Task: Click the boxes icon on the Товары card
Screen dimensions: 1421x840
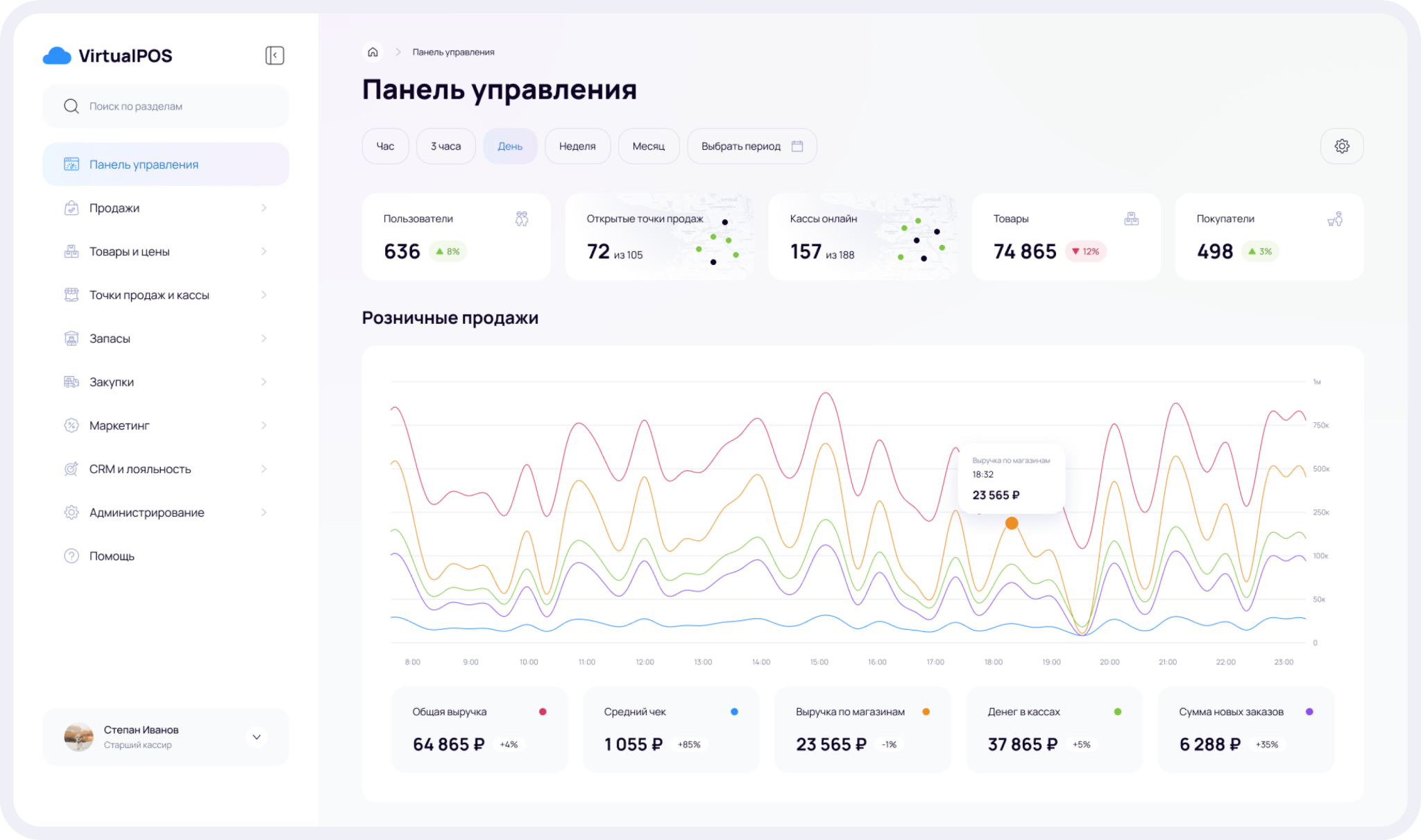Action: 1131,219
